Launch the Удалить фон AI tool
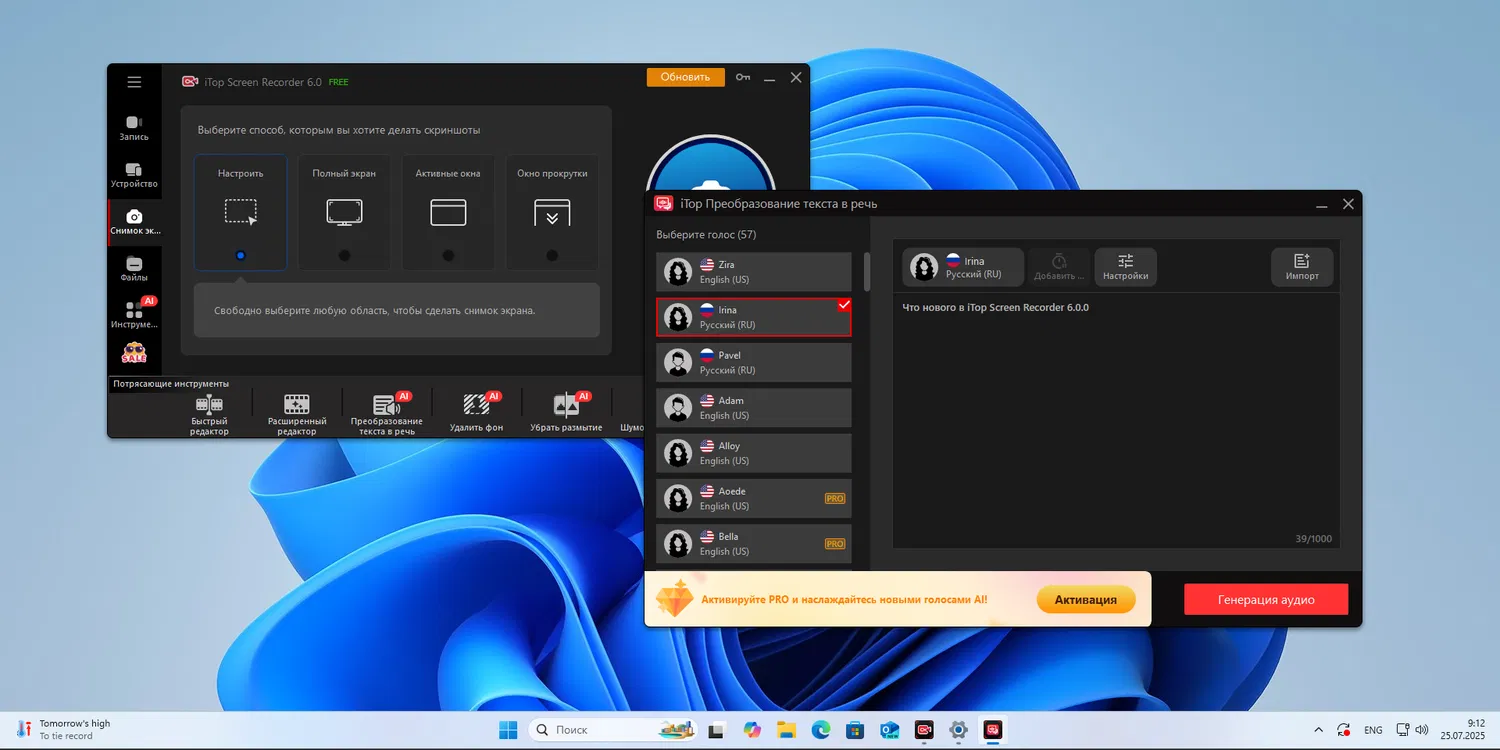 (476, 405)
